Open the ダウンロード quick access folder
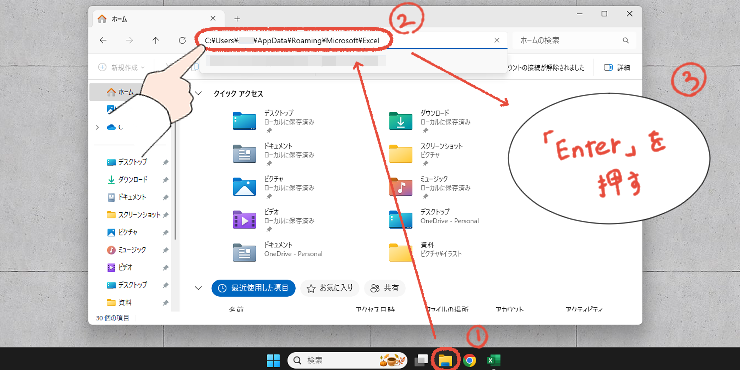The width and height of the screenshot is (740, 370). pyautogui.click(x=430, y=121)
